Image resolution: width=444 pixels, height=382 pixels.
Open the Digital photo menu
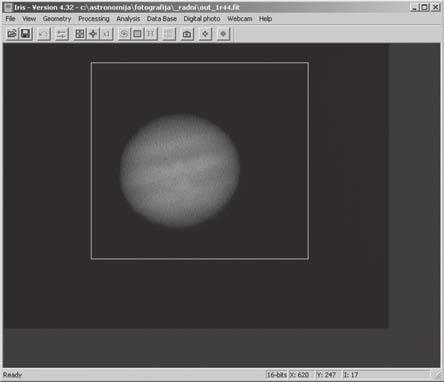point(202,19)
